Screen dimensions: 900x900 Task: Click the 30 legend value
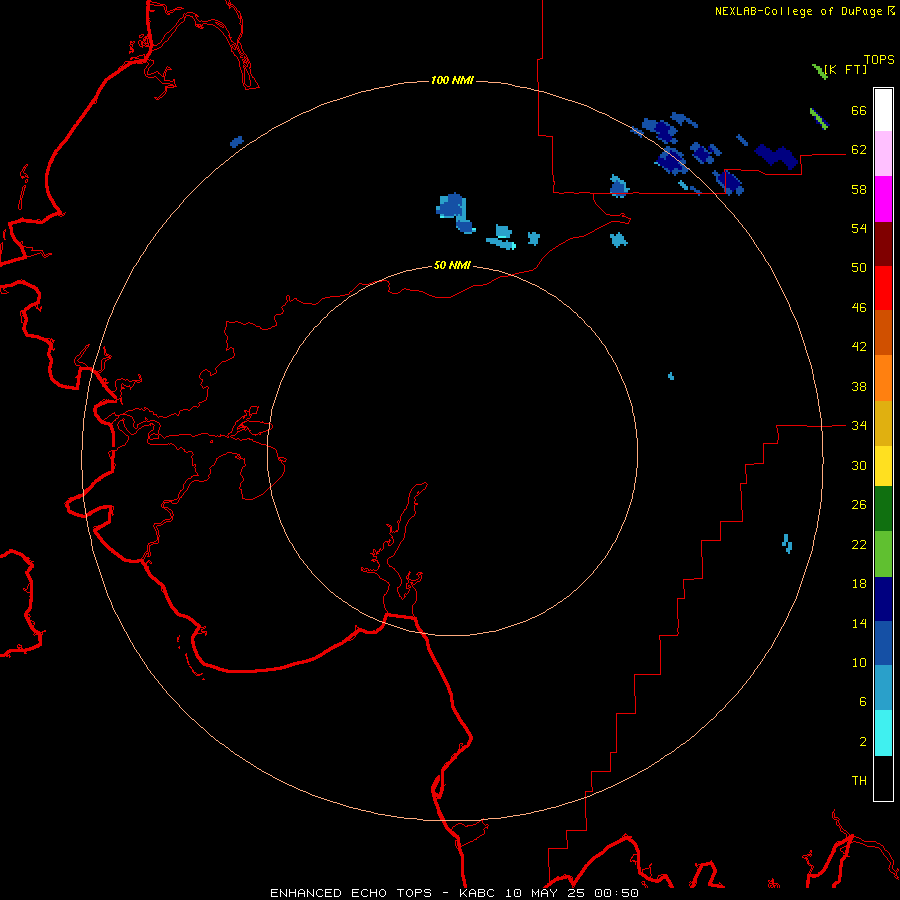[859, 465]
